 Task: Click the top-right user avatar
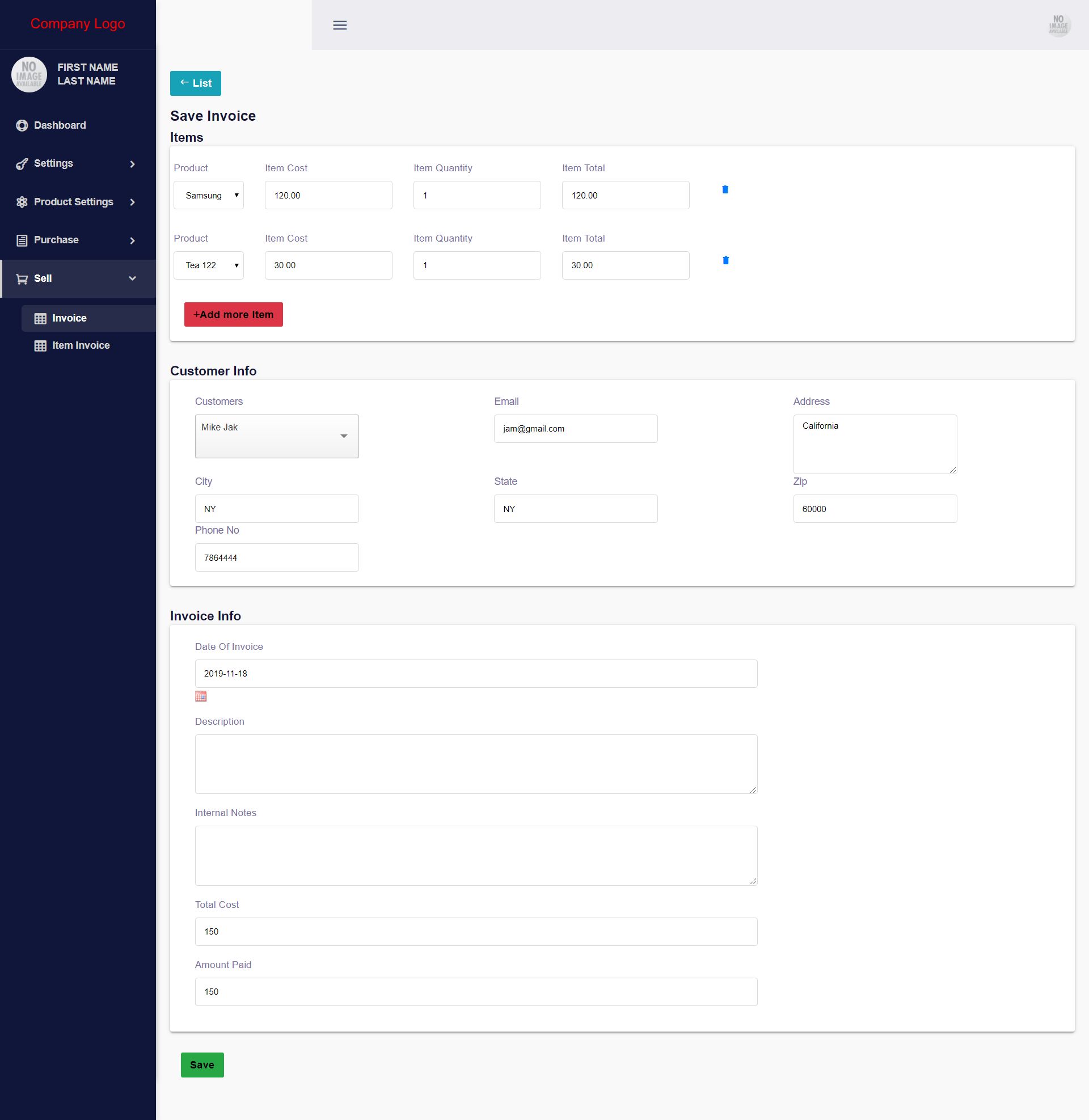[1058, 25]
